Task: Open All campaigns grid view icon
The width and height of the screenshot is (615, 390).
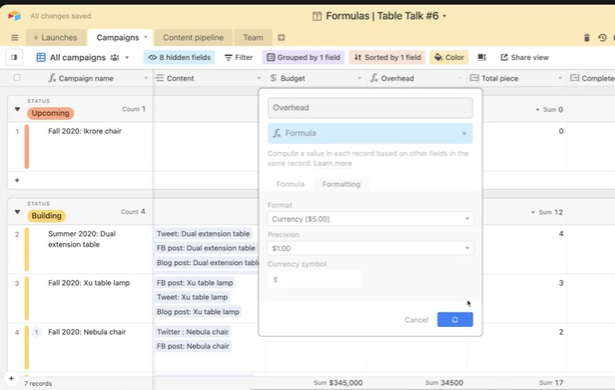Action: (41, 57)
